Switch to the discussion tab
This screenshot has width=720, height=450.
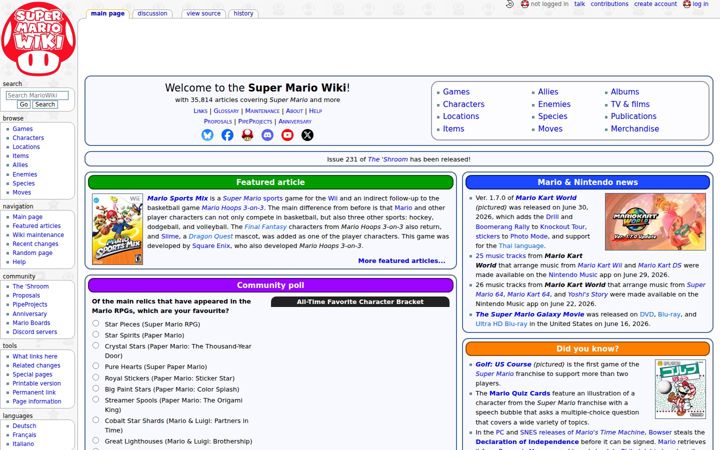(152, 14)
